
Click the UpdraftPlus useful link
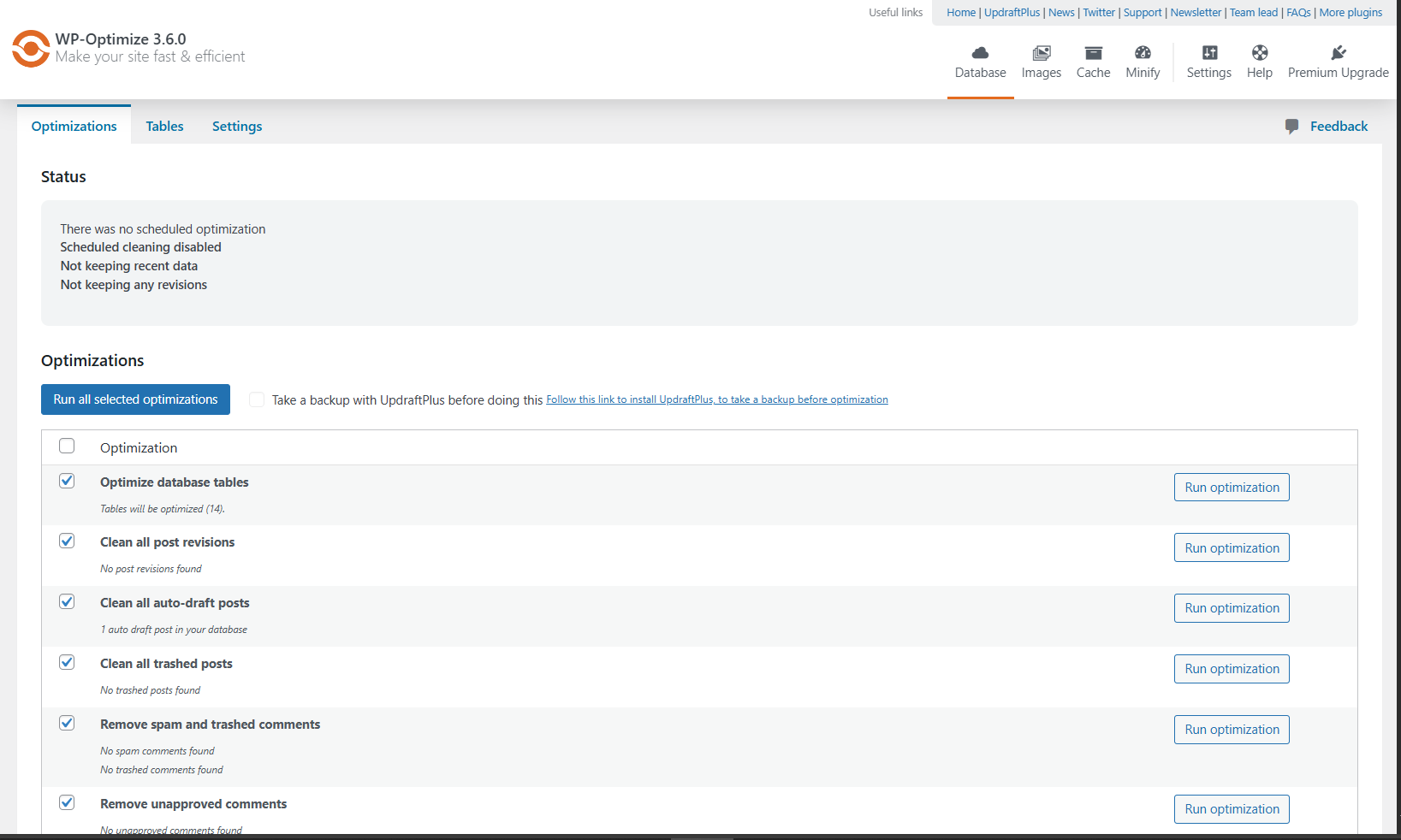[x=1012, y=13]
